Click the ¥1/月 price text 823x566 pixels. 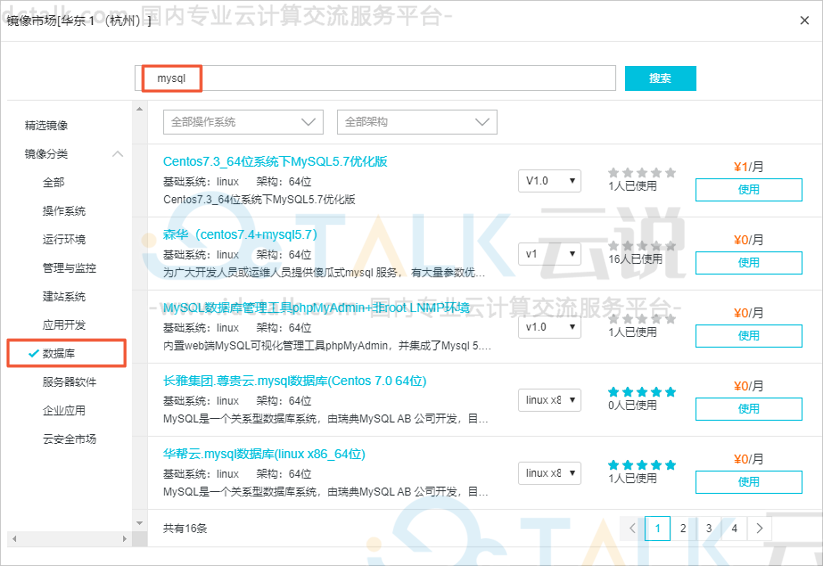[x=748, y=167]
